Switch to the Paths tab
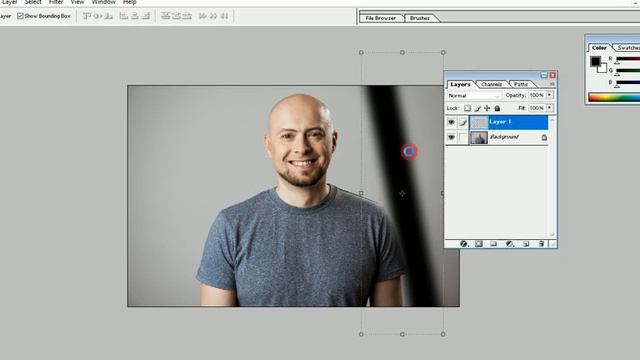640x360 pixels. pyautogui.click(x=521, y=84)
